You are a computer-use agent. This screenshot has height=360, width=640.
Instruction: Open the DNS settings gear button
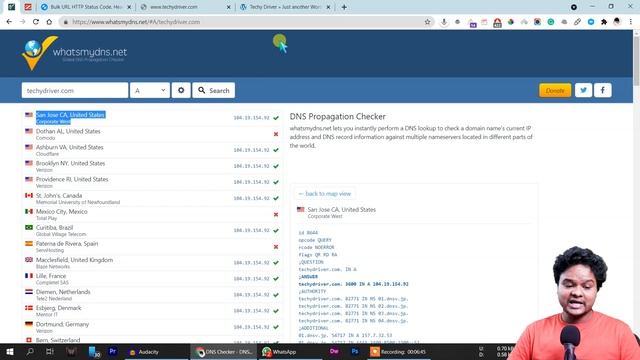coord(181,90)
